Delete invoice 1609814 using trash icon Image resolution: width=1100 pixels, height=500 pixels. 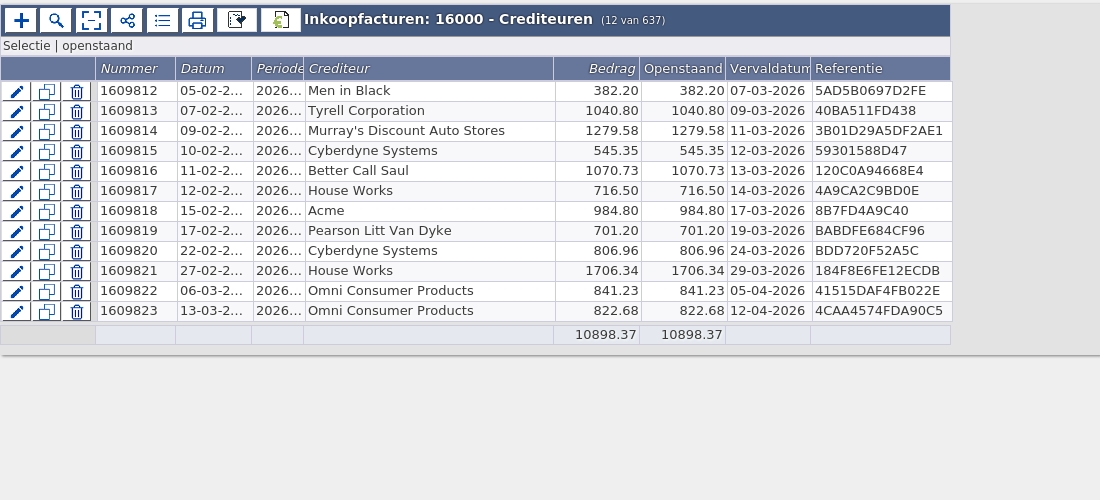(77, 132)
